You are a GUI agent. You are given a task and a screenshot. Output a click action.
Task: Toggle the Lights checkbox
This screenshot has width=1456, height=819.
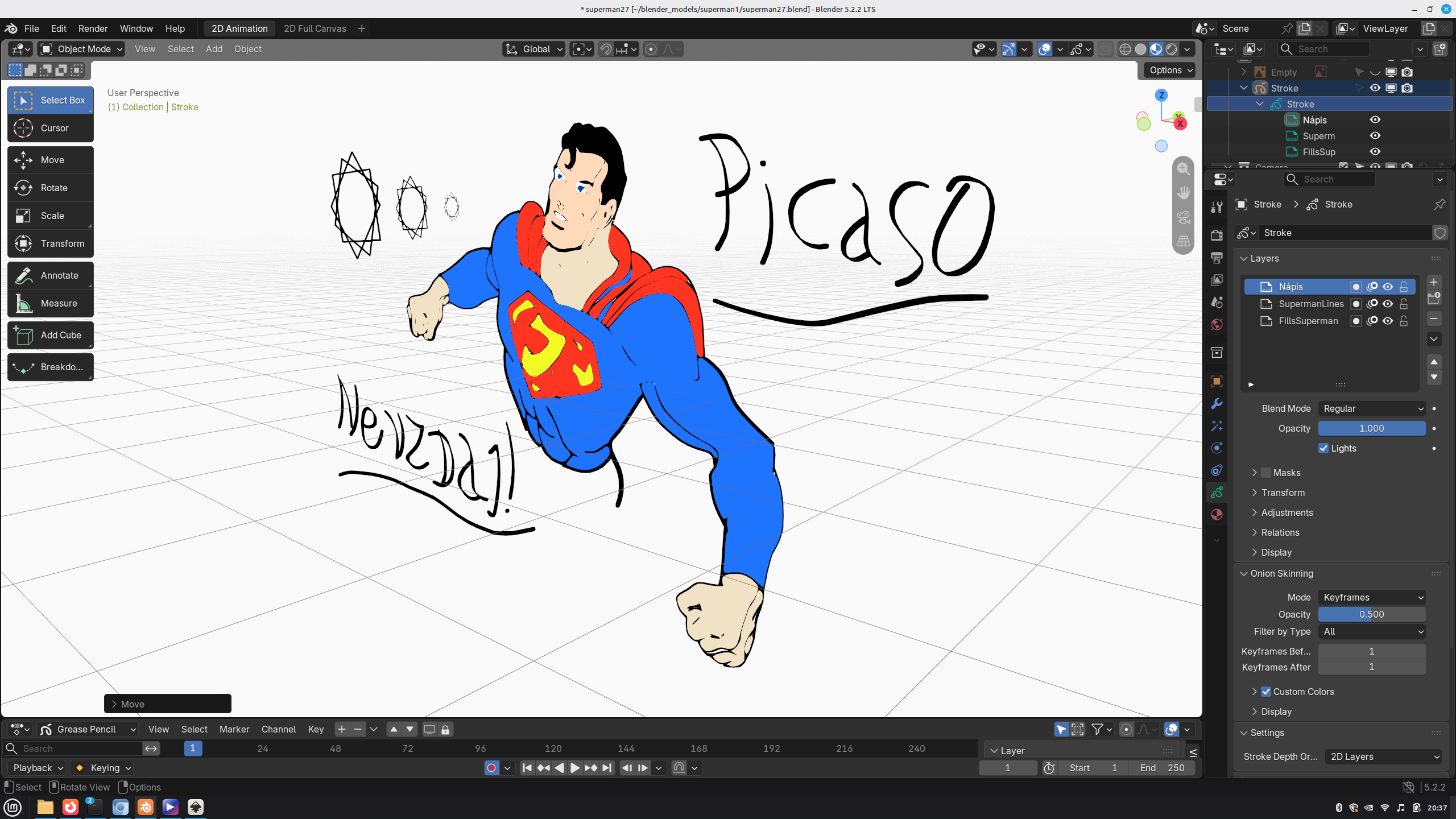pos(1323,448)
